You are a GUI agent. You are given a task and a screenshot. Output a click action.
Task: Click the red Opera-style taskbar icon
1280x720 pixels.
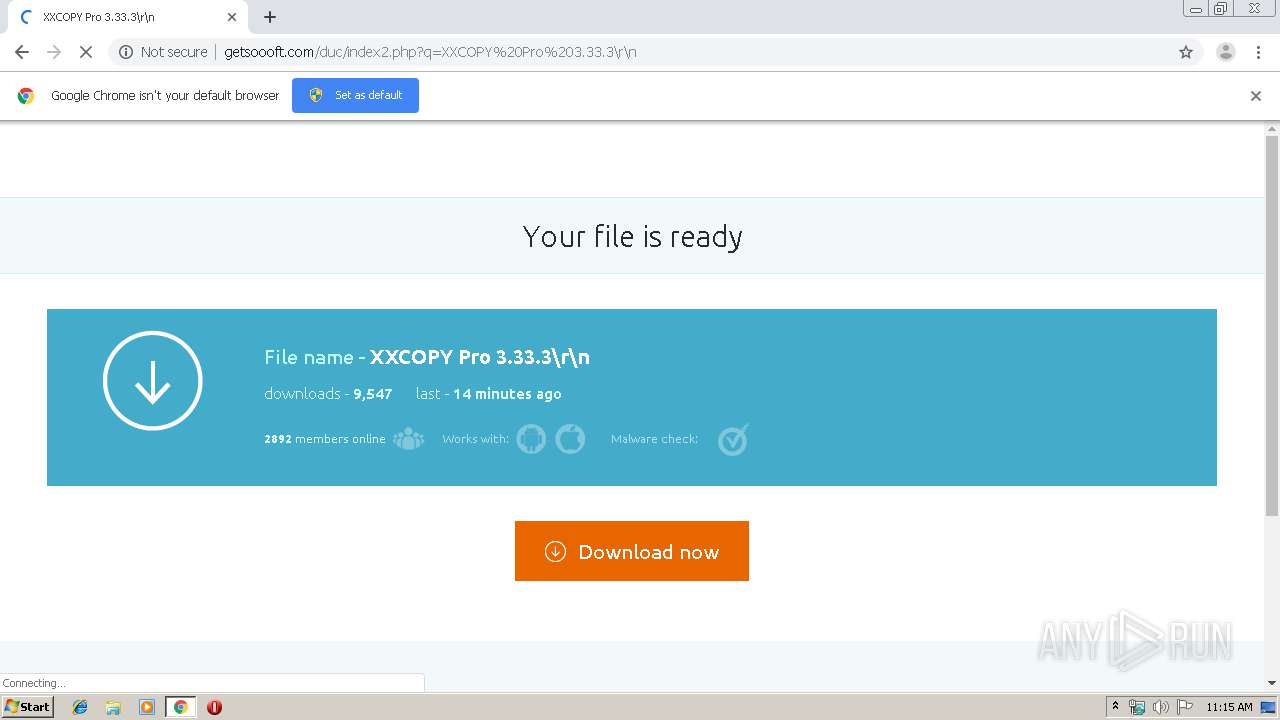pyautogui.click(x=214, y=707)
